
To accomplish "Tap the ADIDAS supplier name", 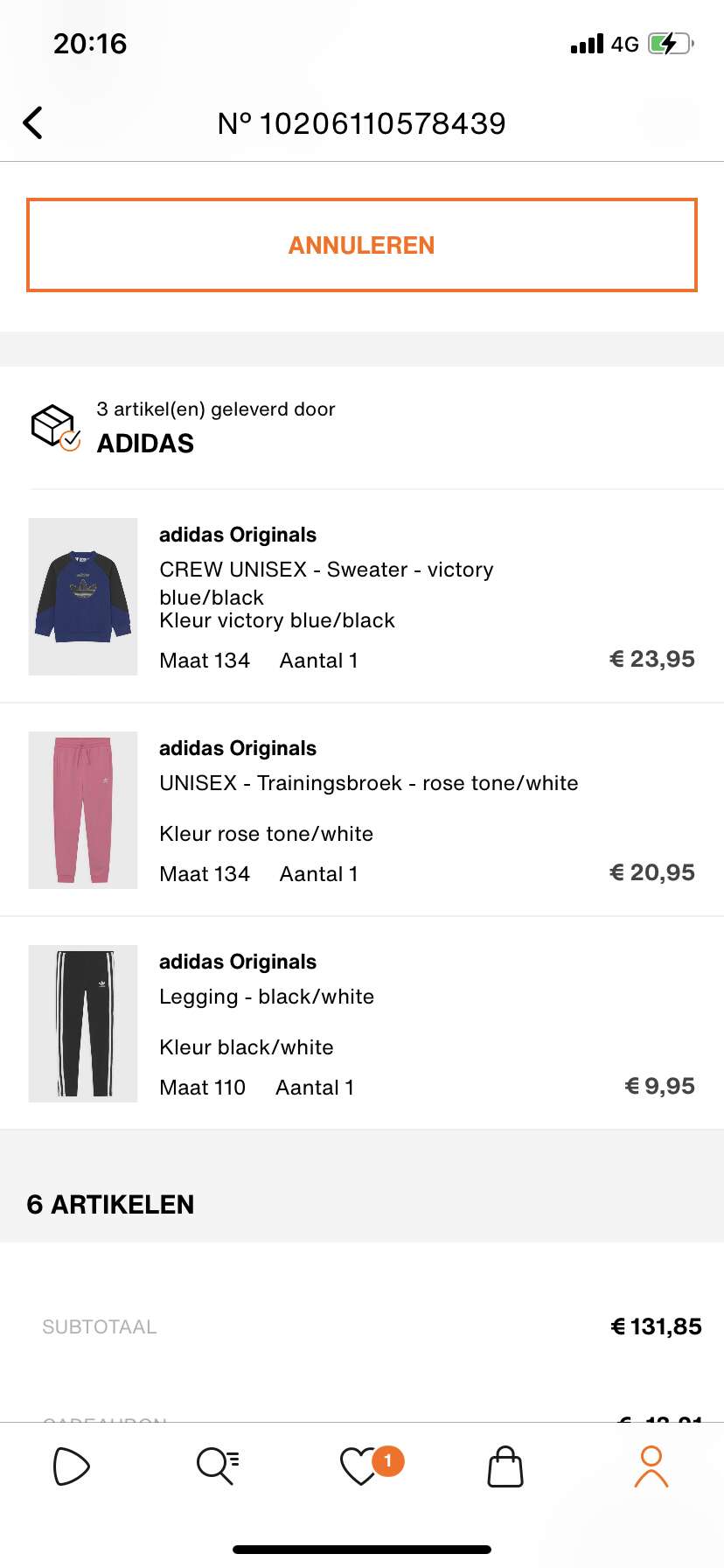I will (145, 444).
